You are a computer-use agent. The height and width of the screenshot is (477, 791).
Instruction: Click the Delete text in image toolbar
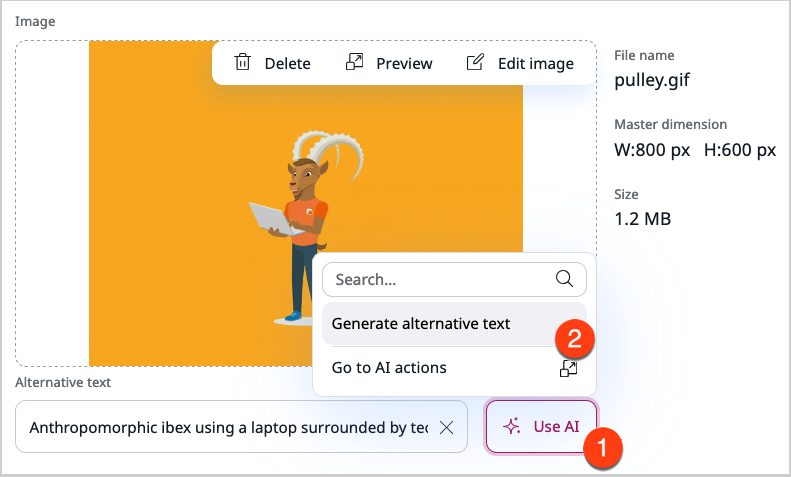pos(287,63)
